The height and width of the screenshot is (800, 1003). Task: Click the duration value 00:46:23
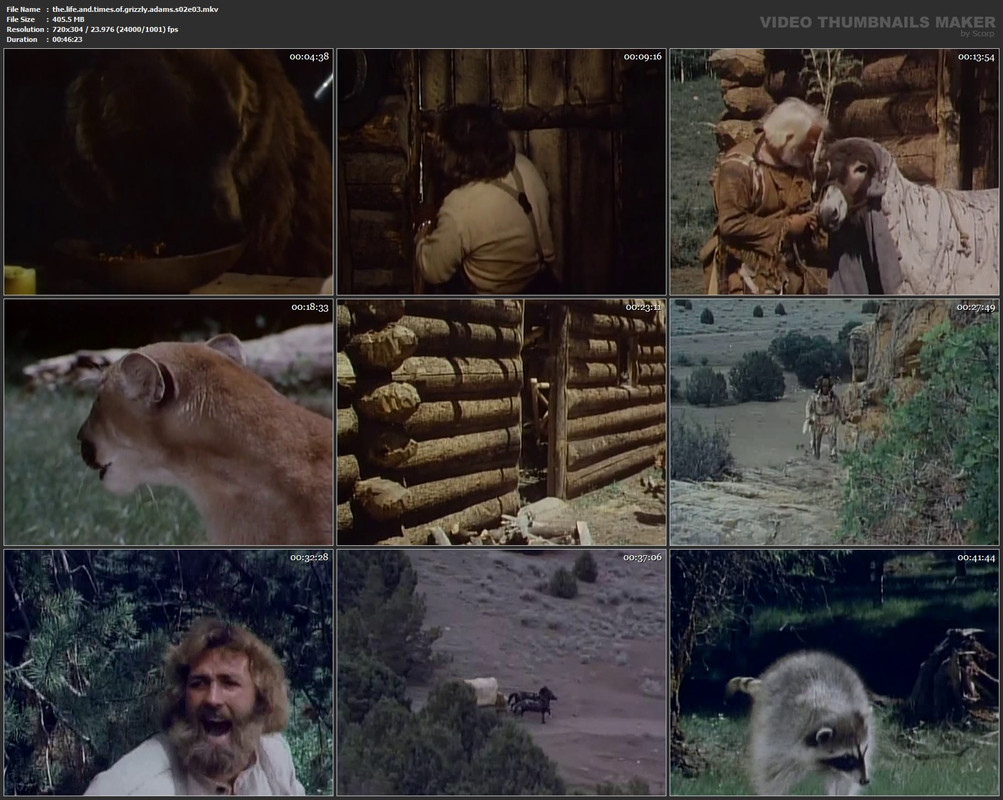(x=67, y=40)
